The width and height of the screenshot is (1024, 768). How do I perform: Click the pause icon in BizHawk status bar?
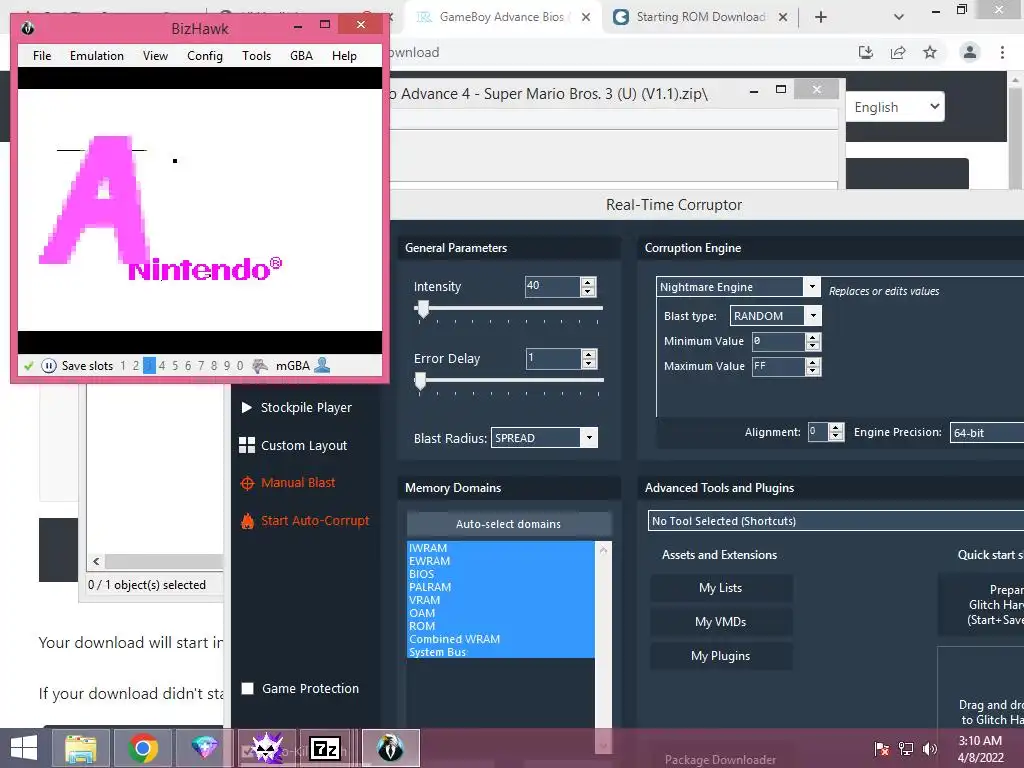(49, 366)
